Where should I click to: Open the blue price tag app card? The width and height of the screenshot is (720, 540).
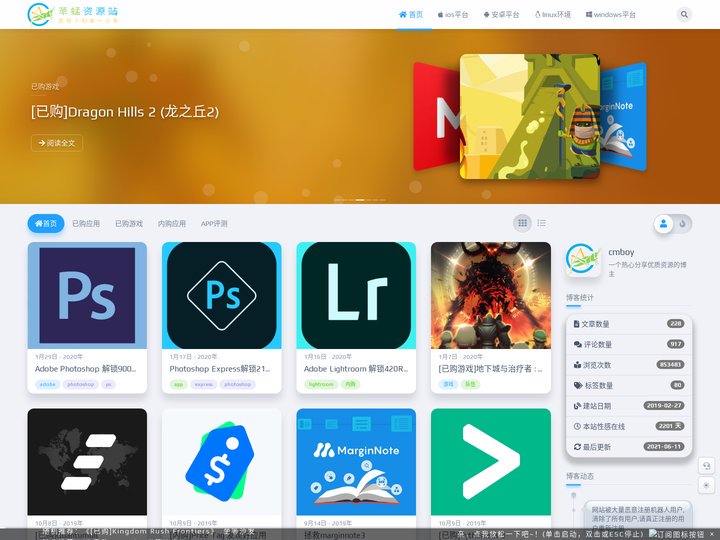(222, 462)
